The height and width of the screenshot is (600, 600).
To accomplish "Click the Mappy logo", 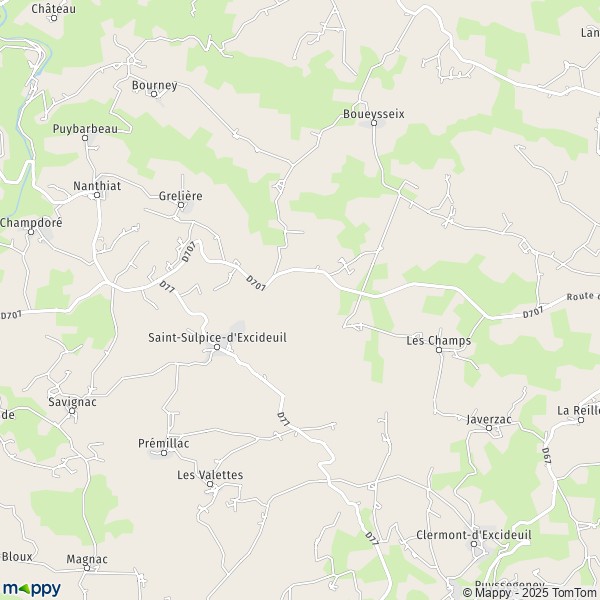I will (32, 589).
